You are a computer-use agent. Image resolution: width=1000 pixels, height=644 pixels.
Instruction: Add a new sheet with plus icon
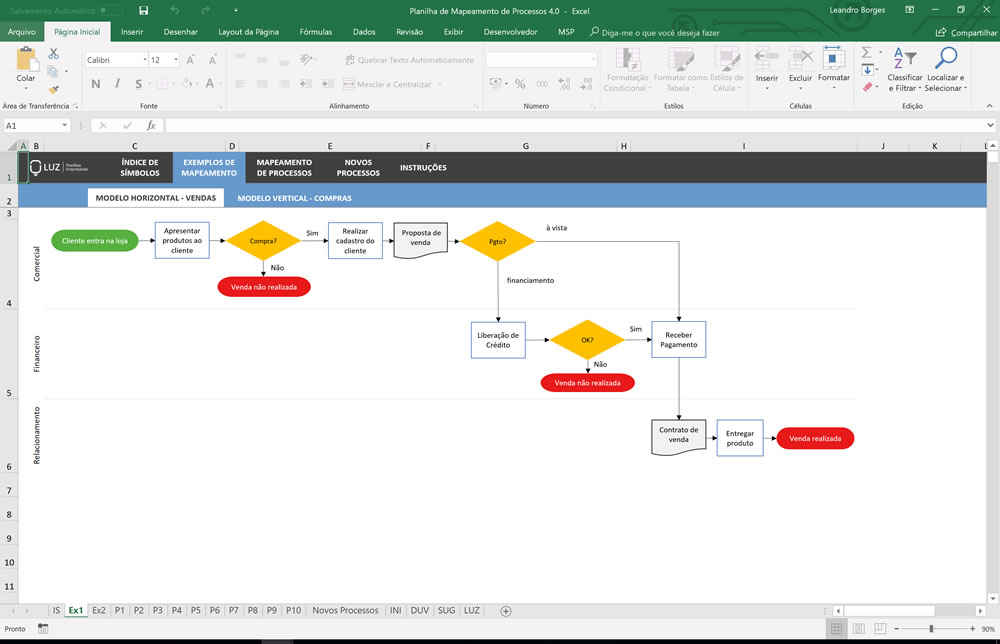(506, 611)
